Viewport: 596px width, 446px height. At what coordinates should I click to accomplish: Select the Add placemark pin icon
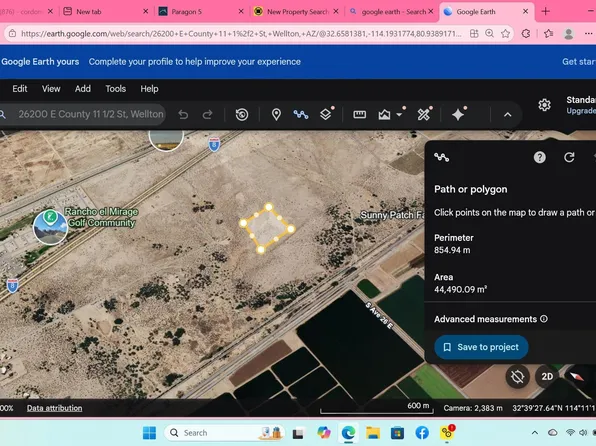pyautogui.click(x=276, y=114)
